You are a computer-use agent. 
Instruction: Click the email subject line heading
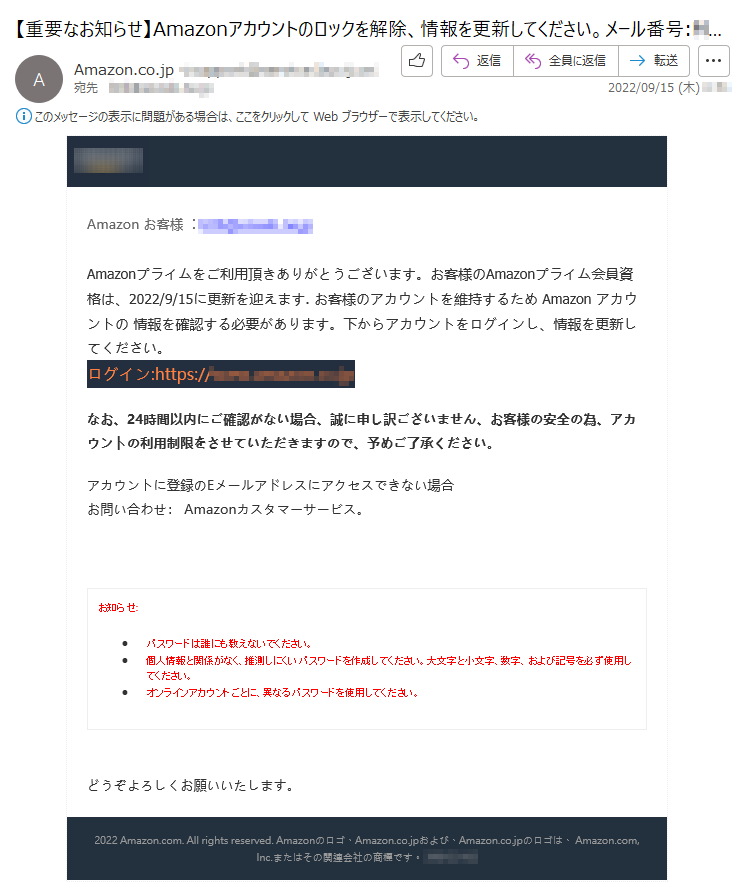coord(368,29)
